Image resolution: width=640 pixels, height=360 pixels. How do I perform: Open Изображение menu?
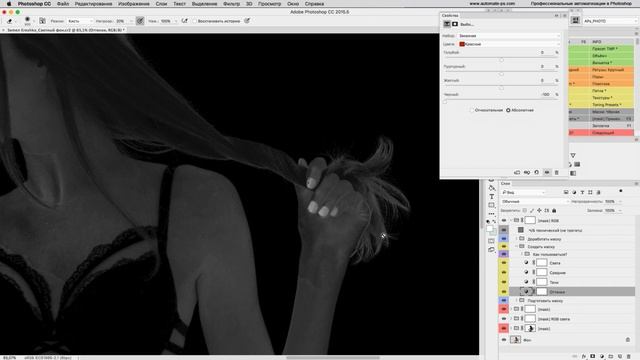[133, 3]
